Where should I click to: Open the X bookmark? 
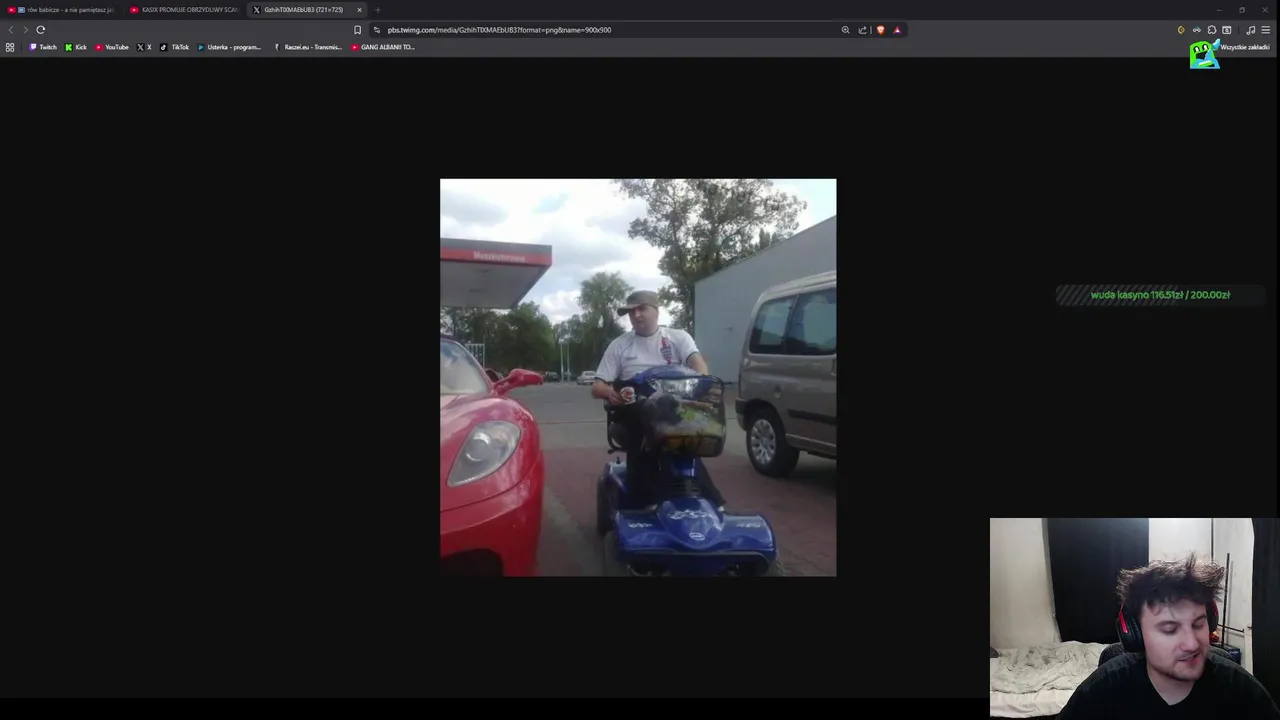(144, 47)
